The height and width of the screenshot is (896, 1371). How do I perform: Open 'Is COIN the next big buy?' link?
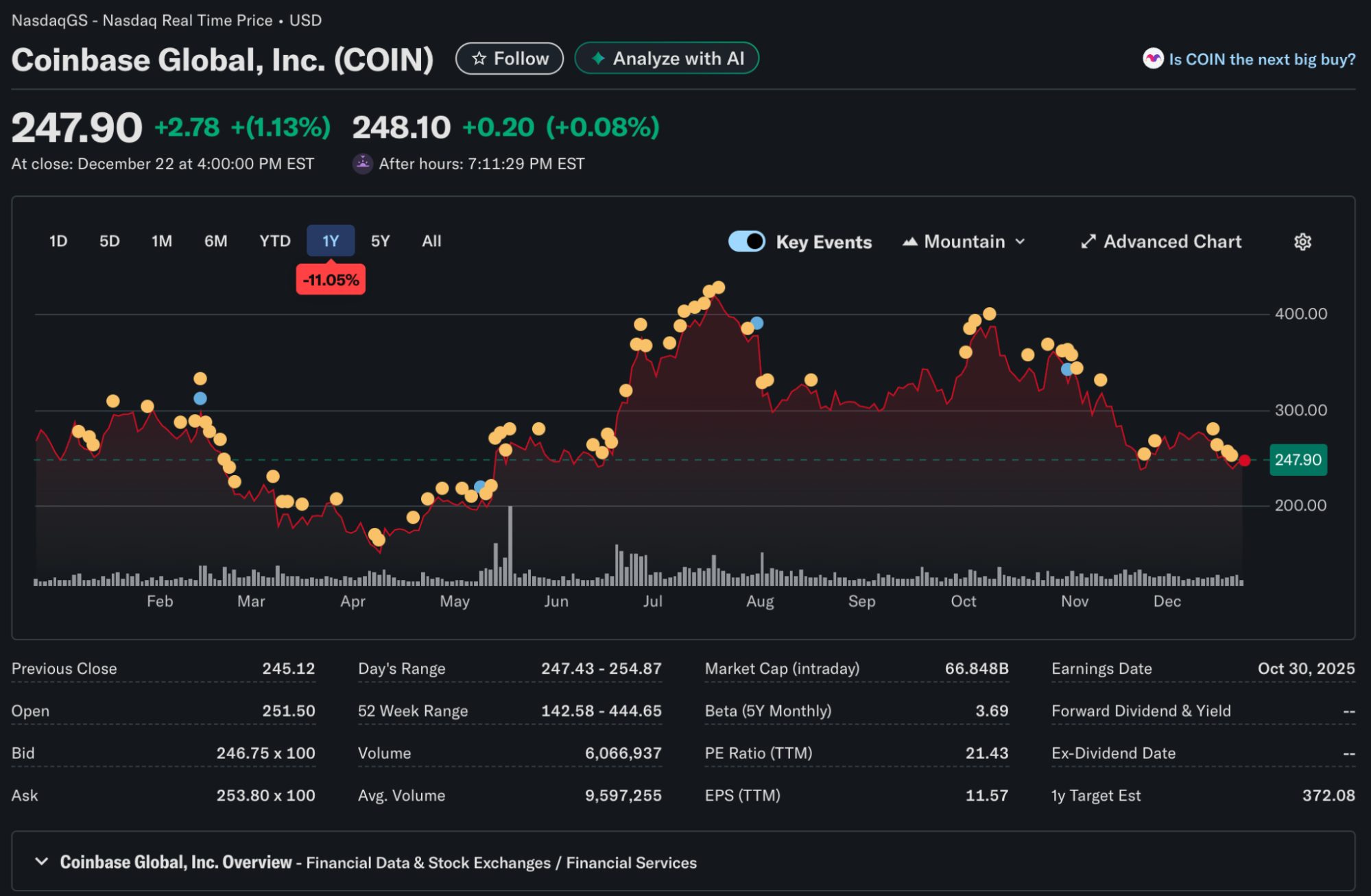click(x=1261, y=60)
